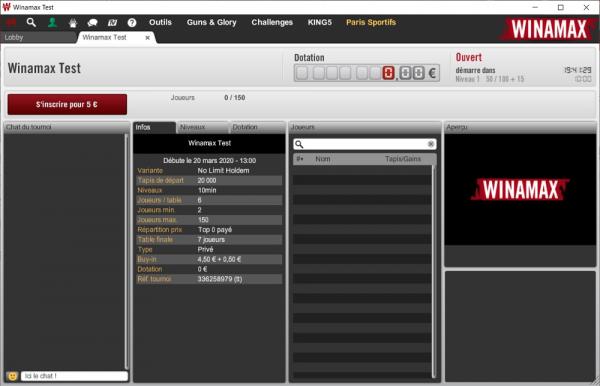The image size is (600, 386).
Task: Click the magnifier search icon in top toolbar
Action: (31, 23)
